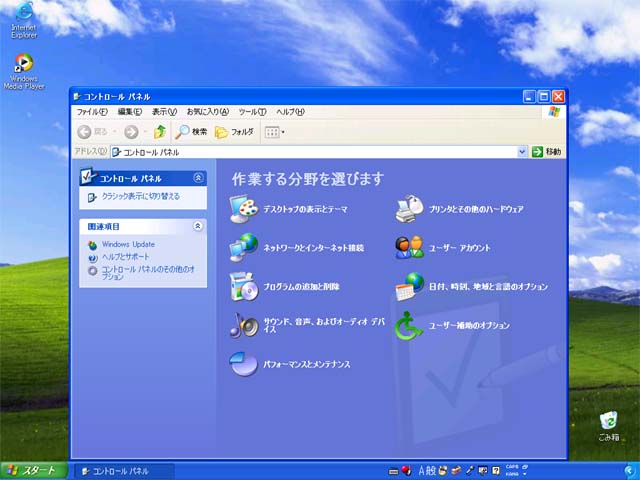
Task: Click the green Up folder toolbar icon
Action: point(160,131)
